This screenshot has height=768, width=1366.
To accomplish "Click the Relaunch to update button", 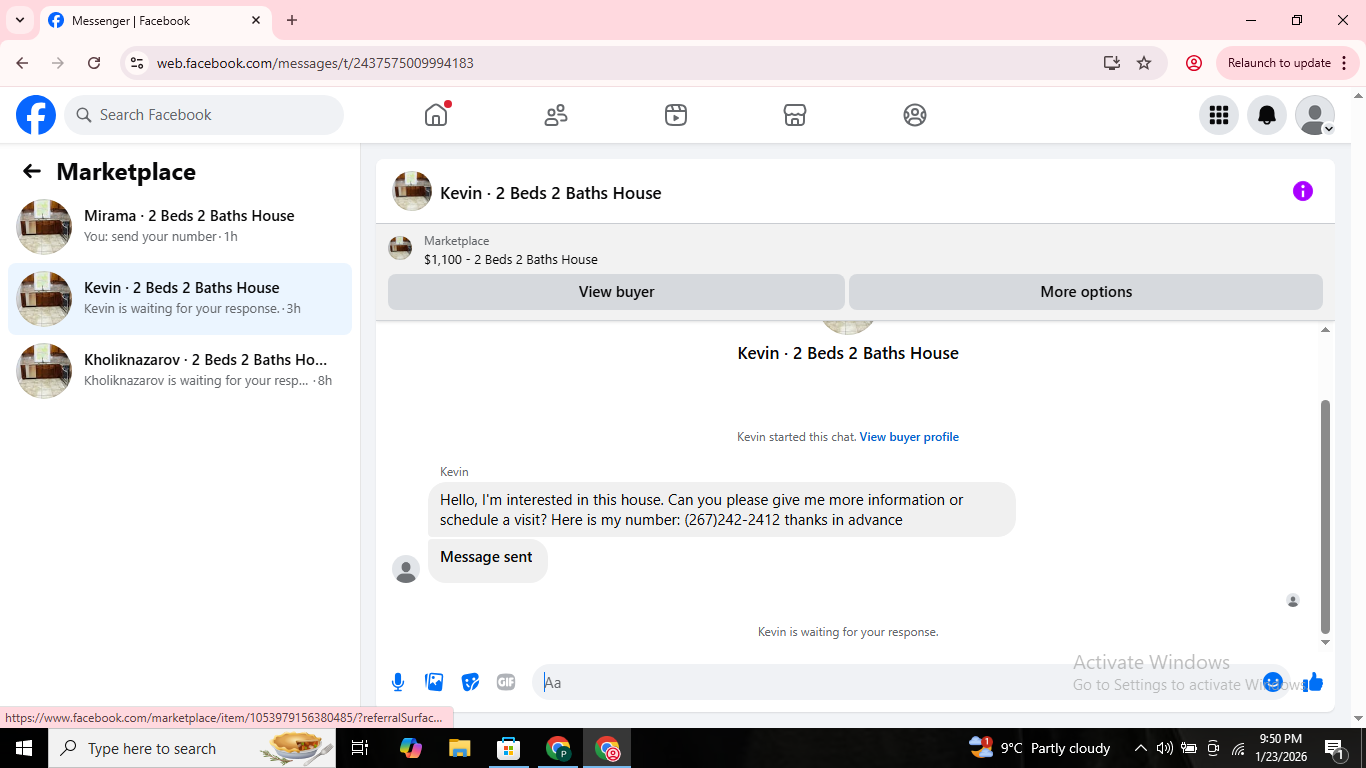I will [x=1288, y=63].
